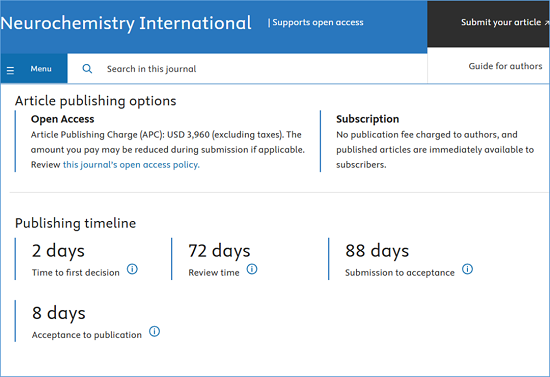Focus the Search in this journal field
The width and height of the screenshot is (550, 377).
tap(247, 69)
